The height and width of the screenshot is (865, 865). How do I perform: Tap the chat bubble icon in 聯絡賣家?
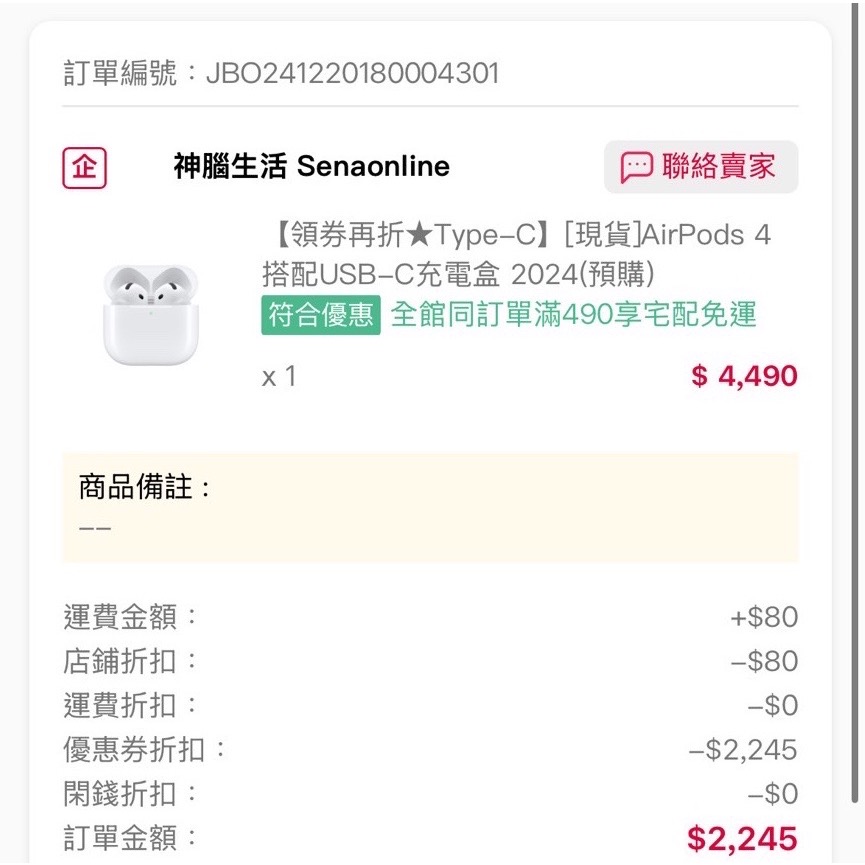636,167
